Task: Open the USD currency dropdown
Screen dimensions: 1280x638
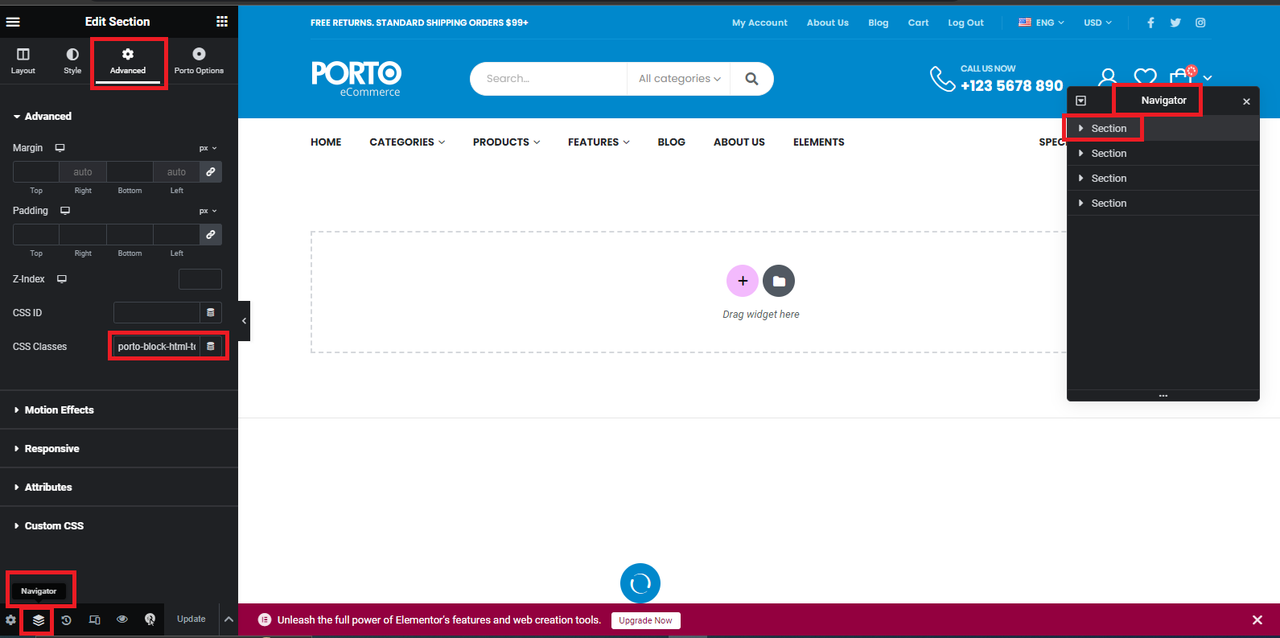Action: tap(1097, 23)
